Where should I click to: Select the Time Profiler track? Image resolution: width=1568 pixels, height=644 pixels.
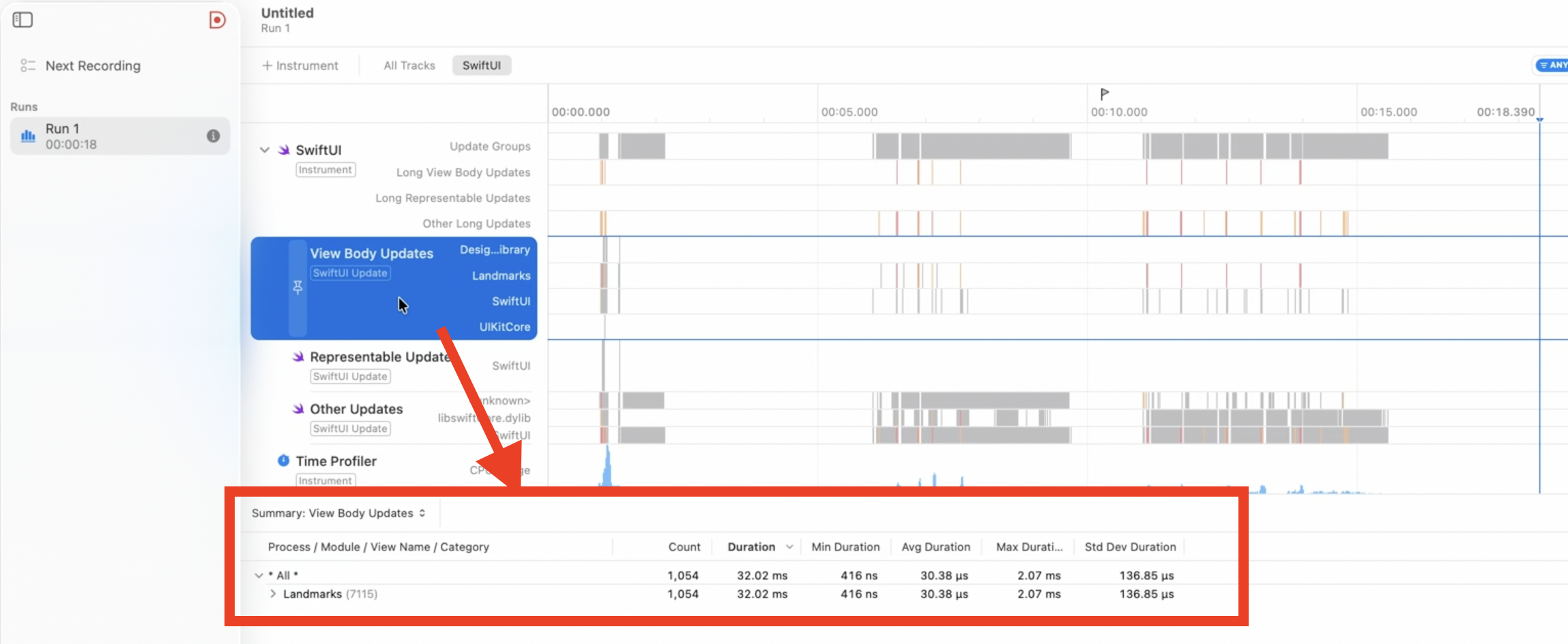pos(336,461)
